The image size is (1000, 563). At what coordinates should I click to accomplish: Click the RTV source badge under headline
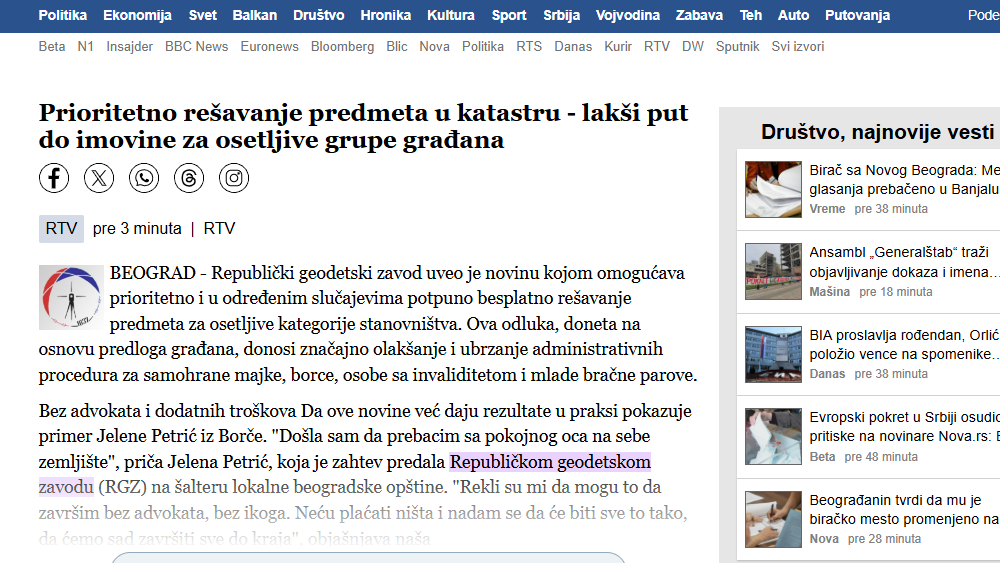coord(61,229)
